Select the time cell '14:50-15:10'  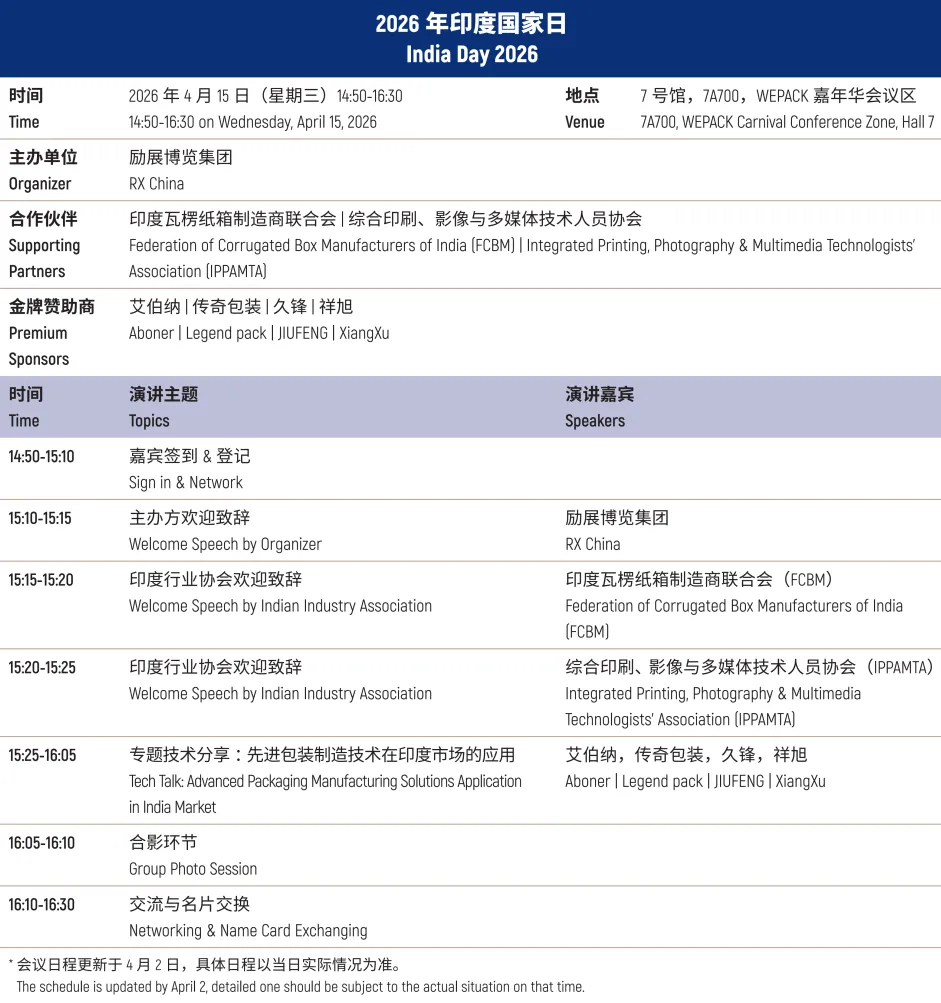42,457
